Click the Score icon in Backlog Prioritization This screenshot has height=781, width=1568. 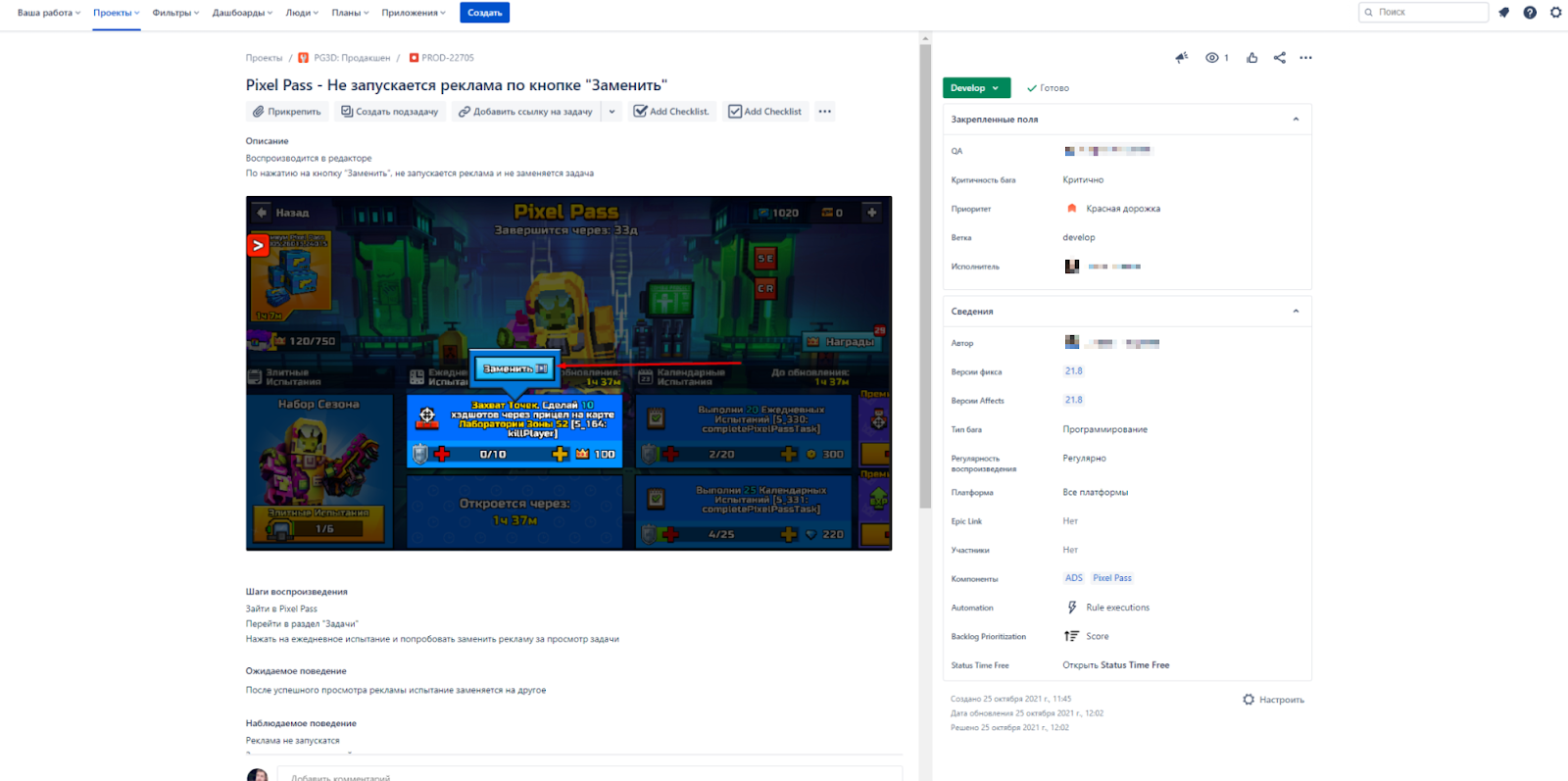[x=1072, y=636]
